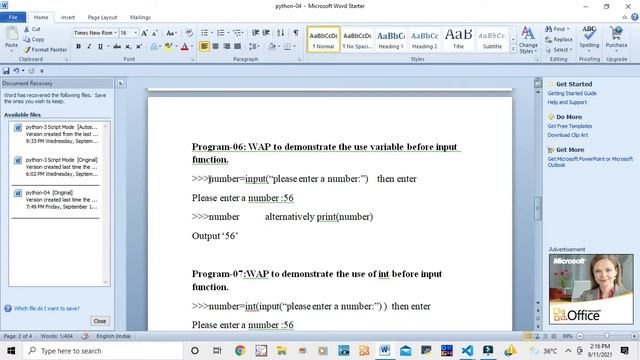
Task: Toggle Align Text Right
Action: coord(227,47)
